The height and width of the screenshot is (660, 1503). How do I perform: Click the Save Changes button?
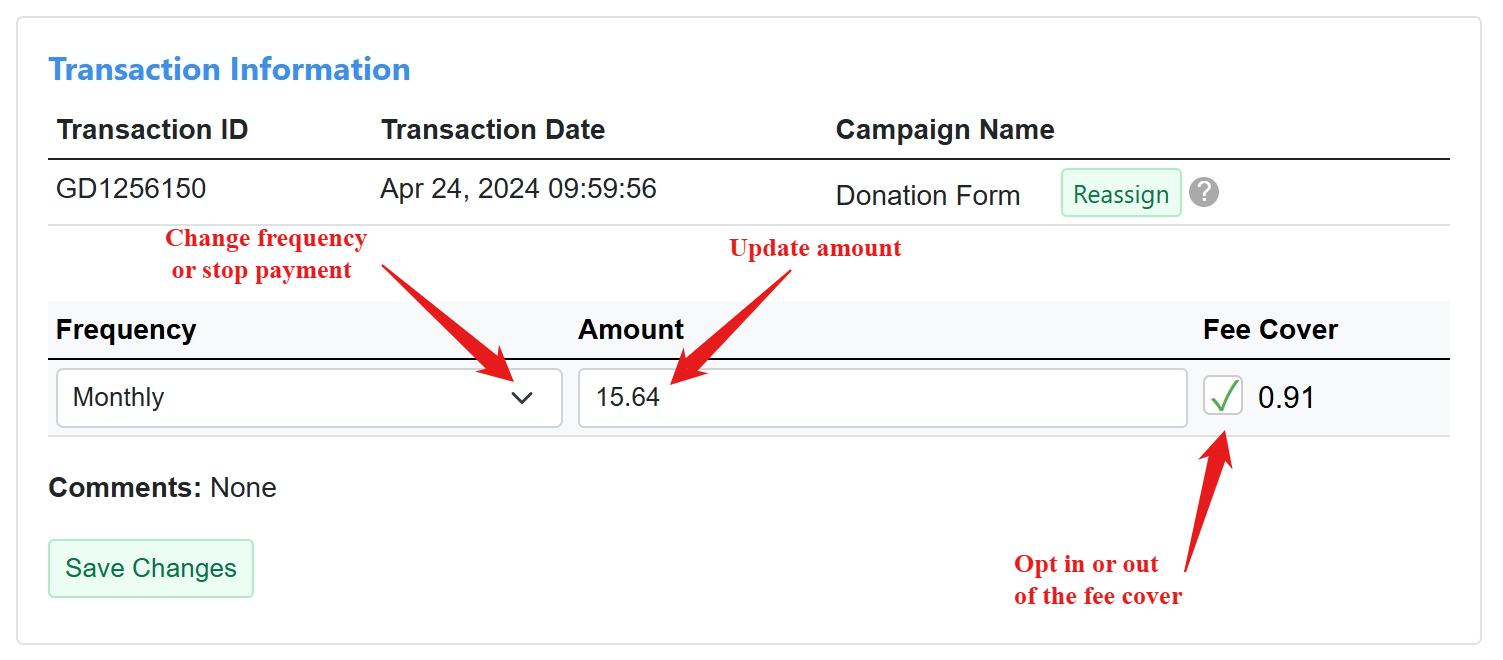coord(151,568)
